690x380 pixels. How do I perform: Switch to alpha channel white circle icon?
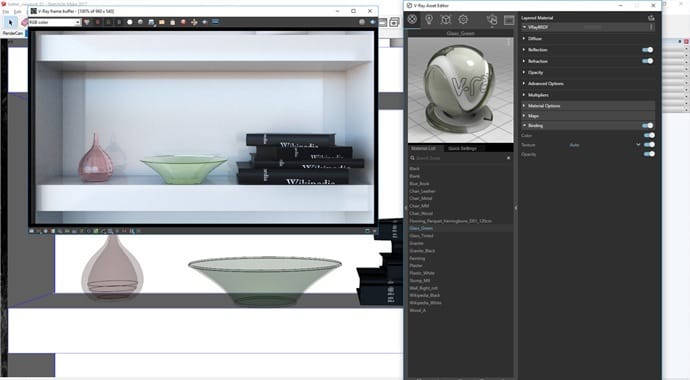(x=130, y=22)
